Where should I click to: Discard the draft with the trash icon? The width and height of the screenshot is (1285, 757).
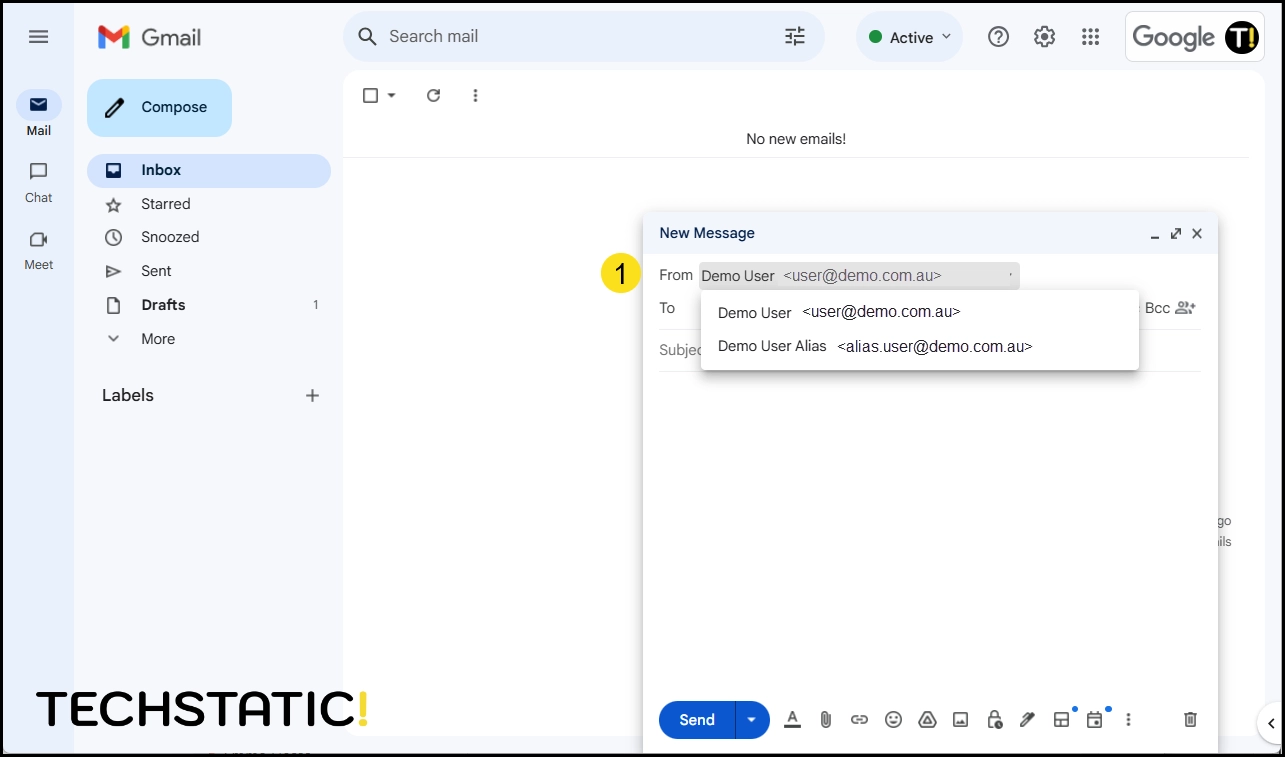point(1189,719)
